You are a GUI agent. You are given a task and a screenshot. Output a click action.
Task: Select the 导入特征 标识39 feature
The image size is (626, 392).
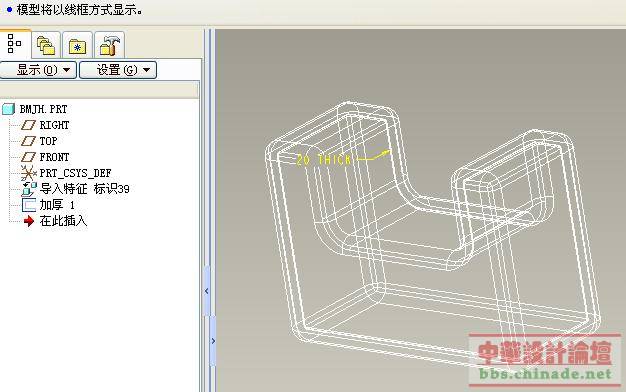(x=84, y=189)
